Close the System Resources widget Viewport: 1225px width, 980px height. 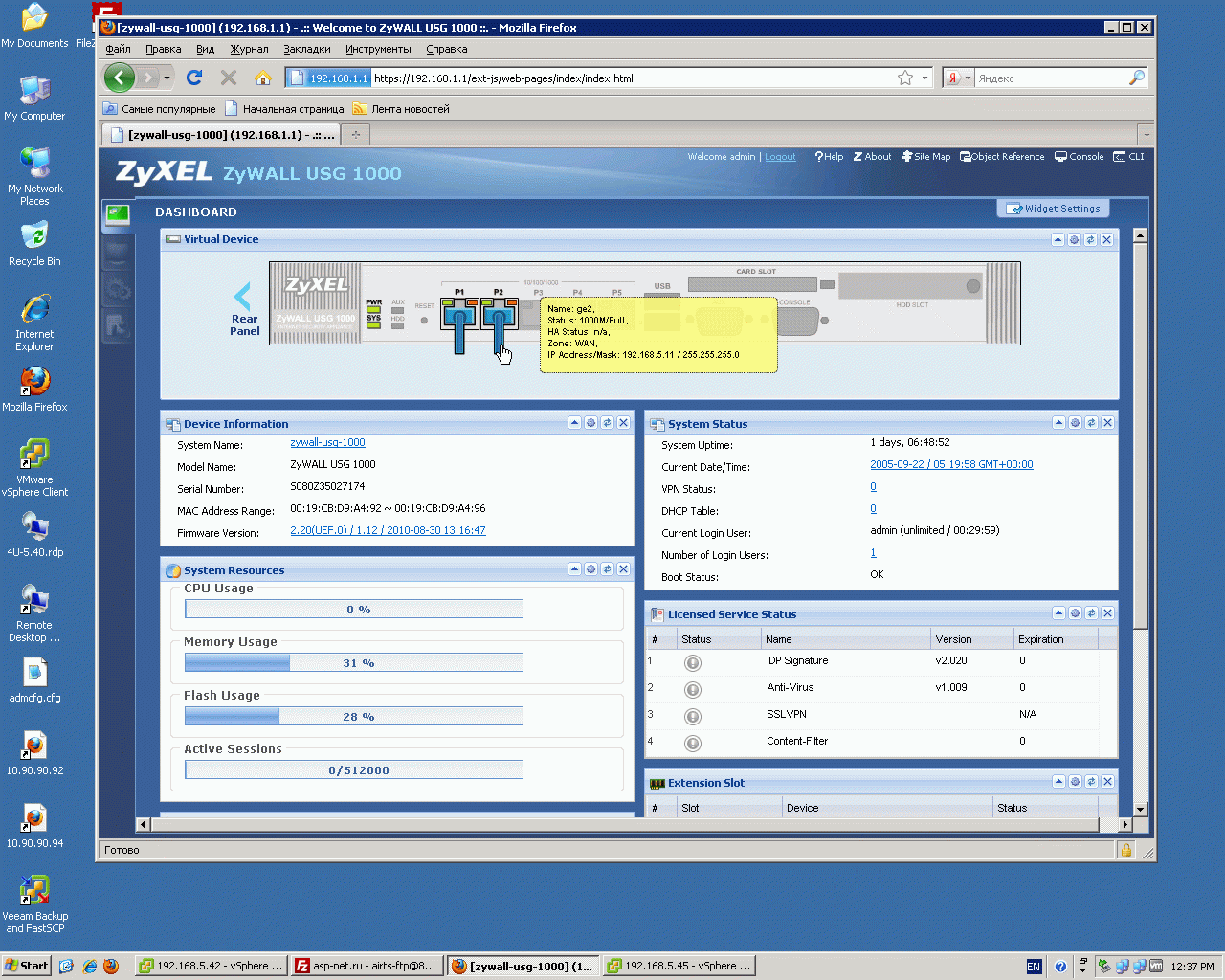point(623,569)
